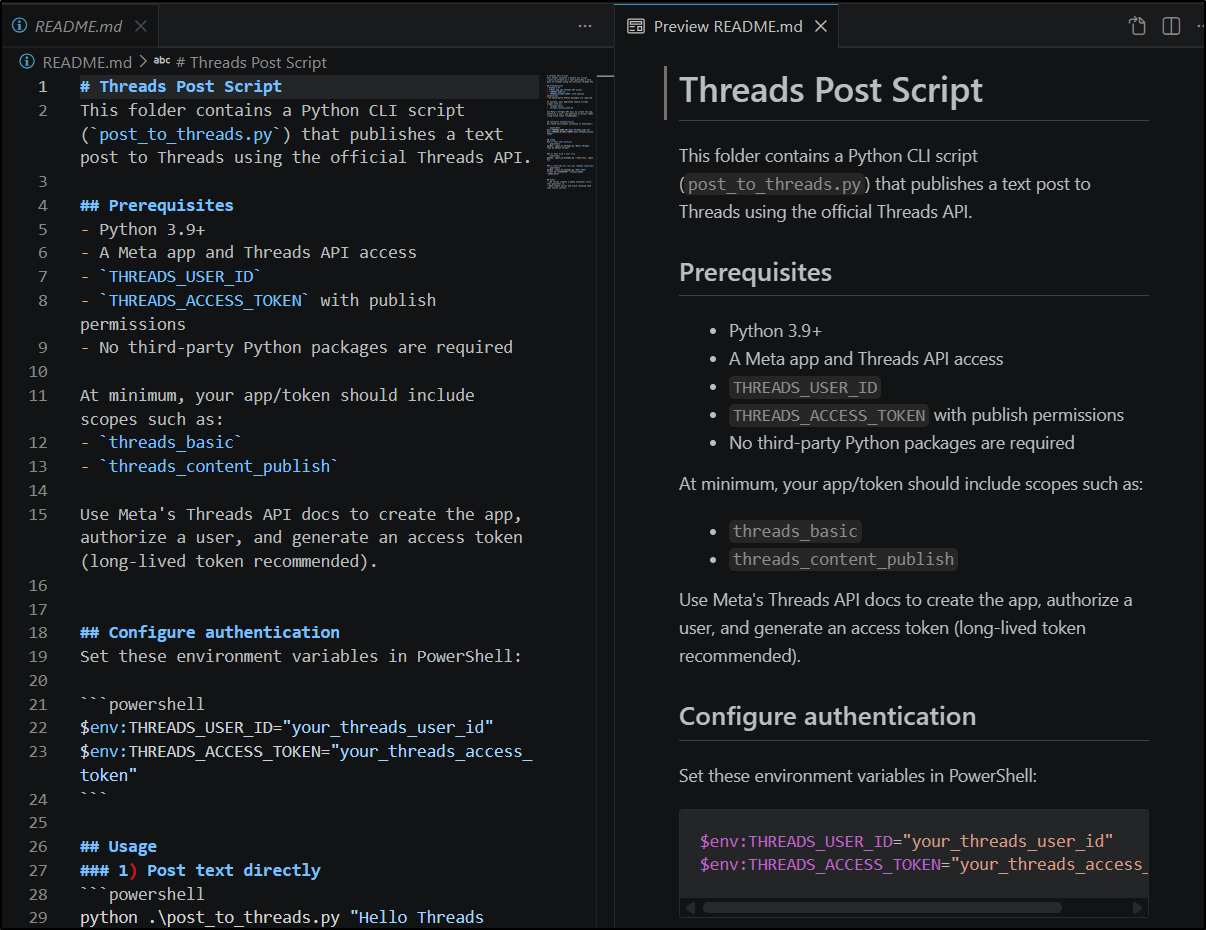This screenshot has height=930, width=1206.
Task: Click '`threads_basic`' on source line 12
Action: click(x=171, y=442)
